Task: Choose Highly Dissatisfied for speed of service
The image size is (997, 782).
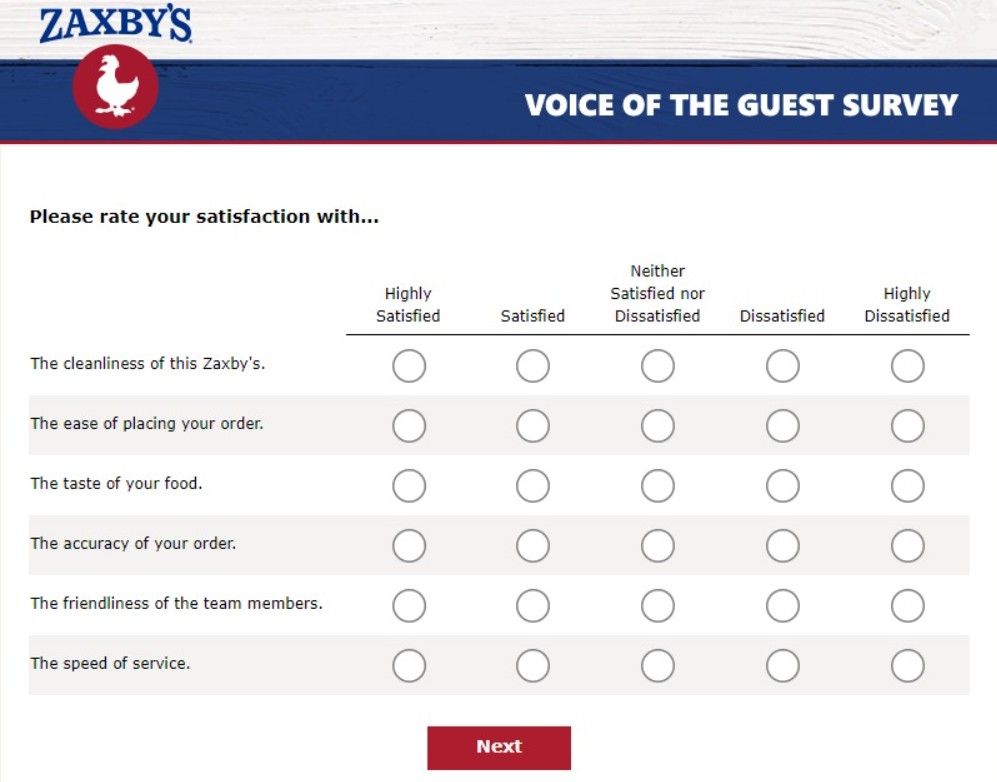Action: click(x=907, y=666)
